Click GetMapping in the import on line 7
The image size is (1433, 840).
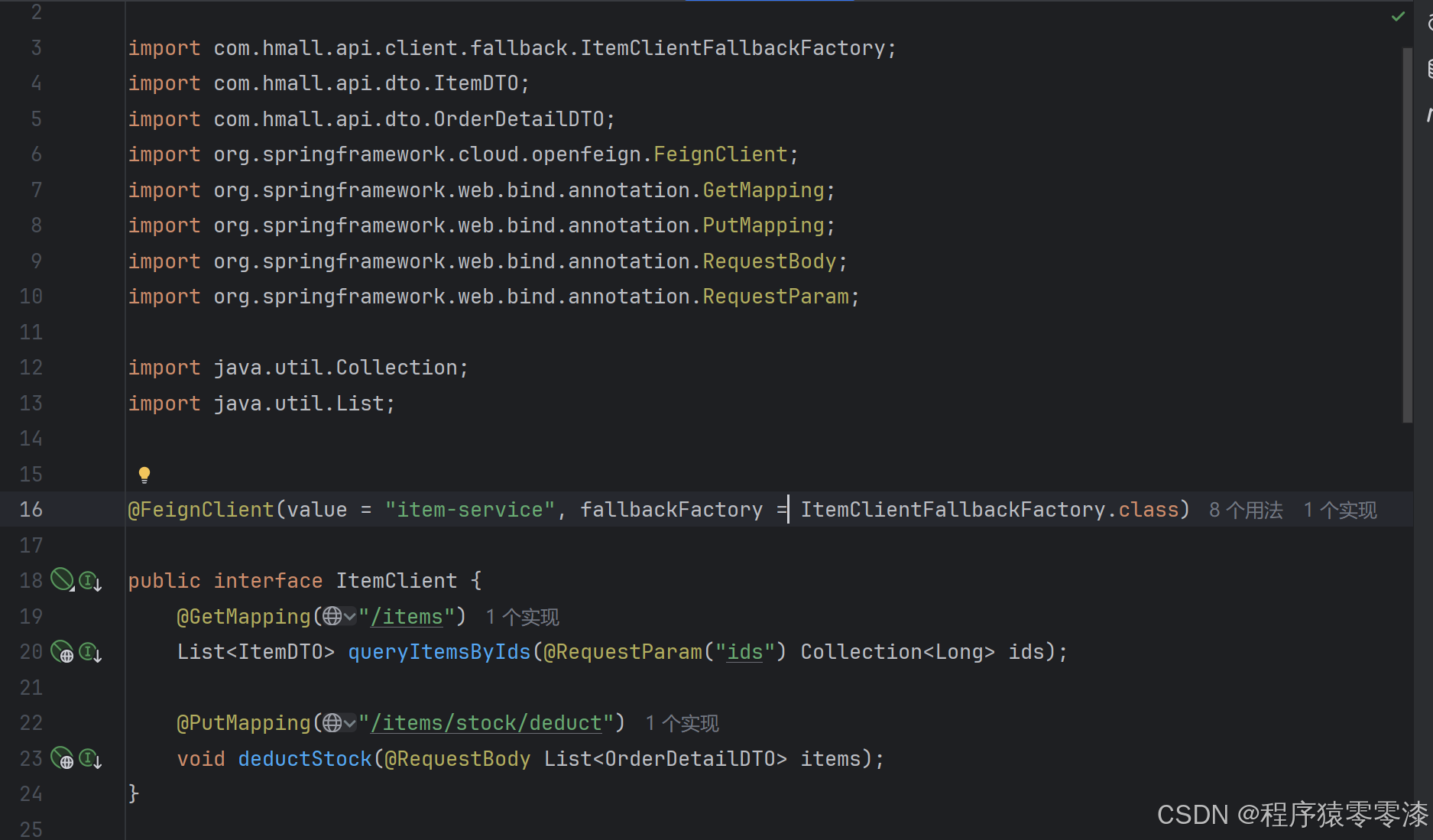coord(764,190)
